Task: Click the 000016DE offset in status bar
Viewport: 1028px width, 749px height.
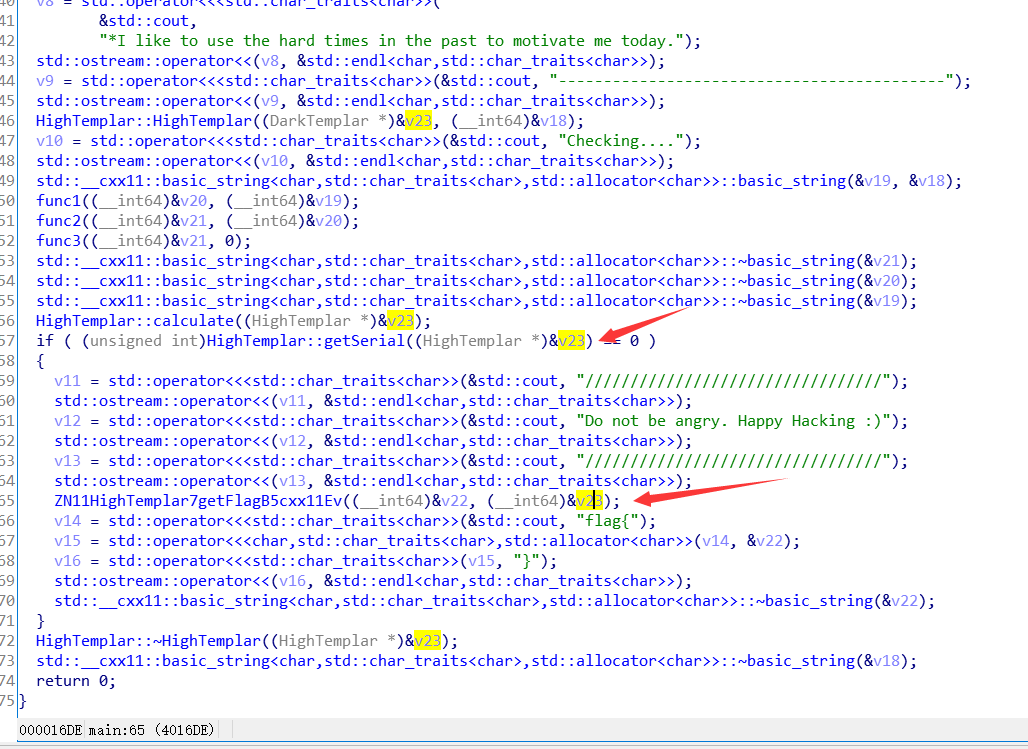Action: click(x=50, y=731)
